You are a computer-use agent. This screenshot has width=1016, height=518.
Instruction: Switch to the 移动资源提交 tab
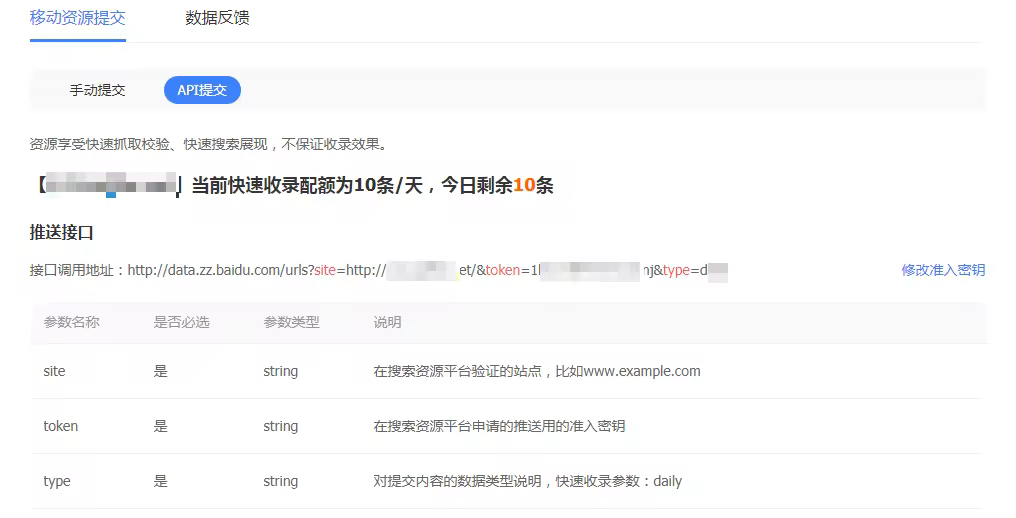pyautogui.click(x=78, y=18)
